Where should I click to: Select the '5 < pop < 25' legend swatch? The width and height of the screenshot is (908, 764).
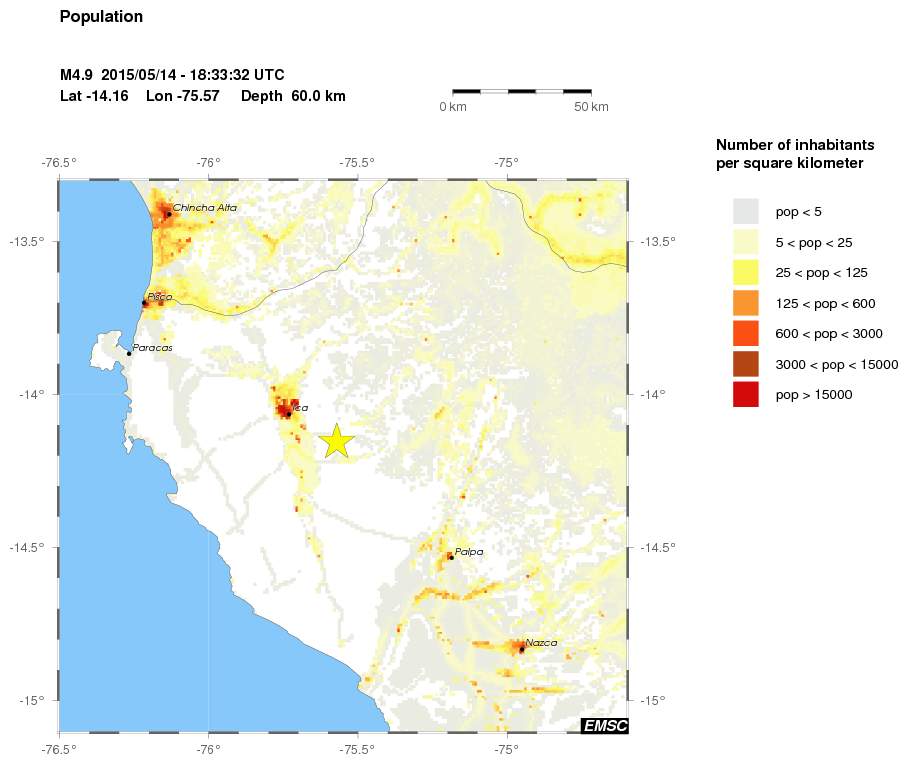click(746, 242)
